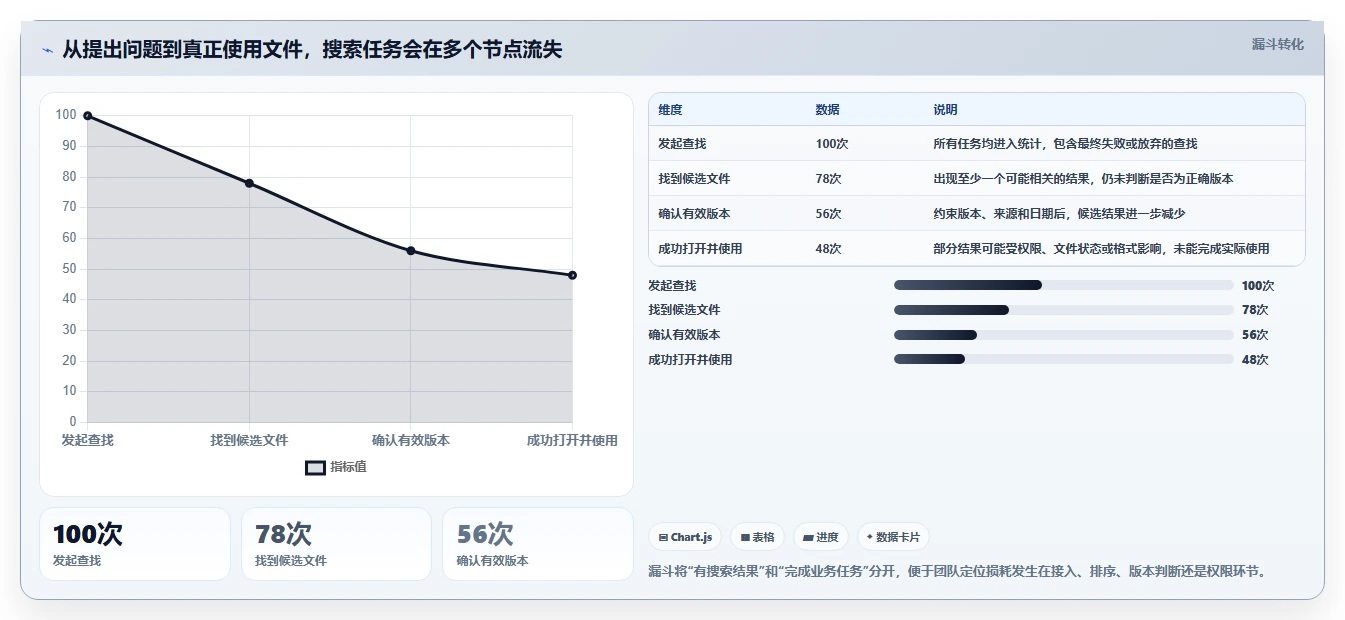
Task: Click the 找到候选文件 x-axis label on the chart
Action: (249, 440)
